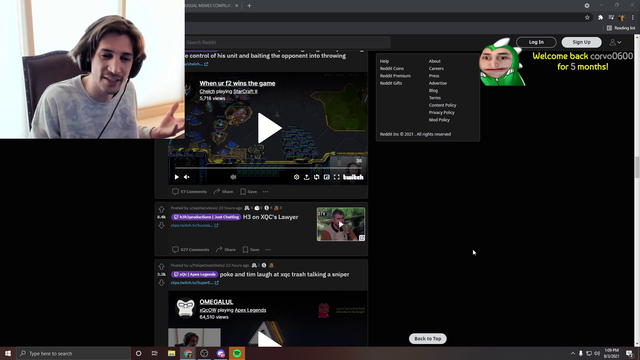
Task: Save the H3 lawyer post
Action: click(251, 249)
